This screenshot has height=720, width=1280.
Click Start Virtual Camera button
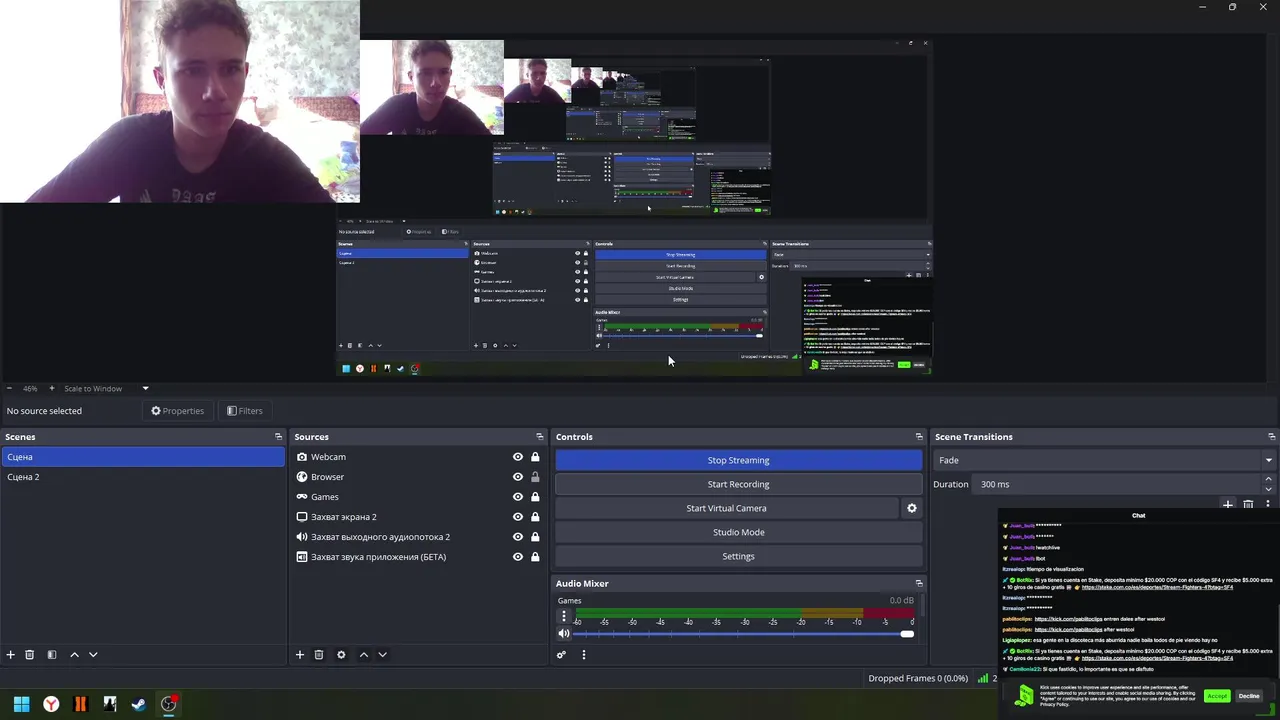pos(727,508)
